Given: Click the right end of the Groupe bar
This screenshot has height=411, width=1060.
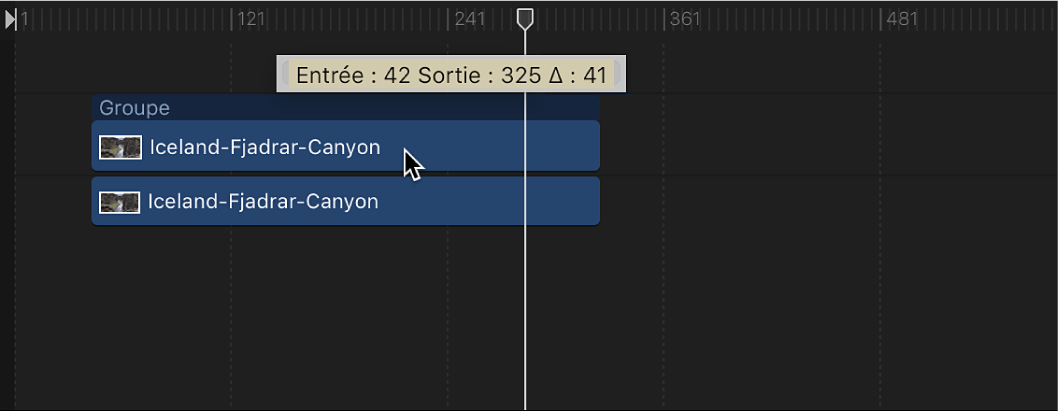Looking at the screenshot, I should [596, 108].
